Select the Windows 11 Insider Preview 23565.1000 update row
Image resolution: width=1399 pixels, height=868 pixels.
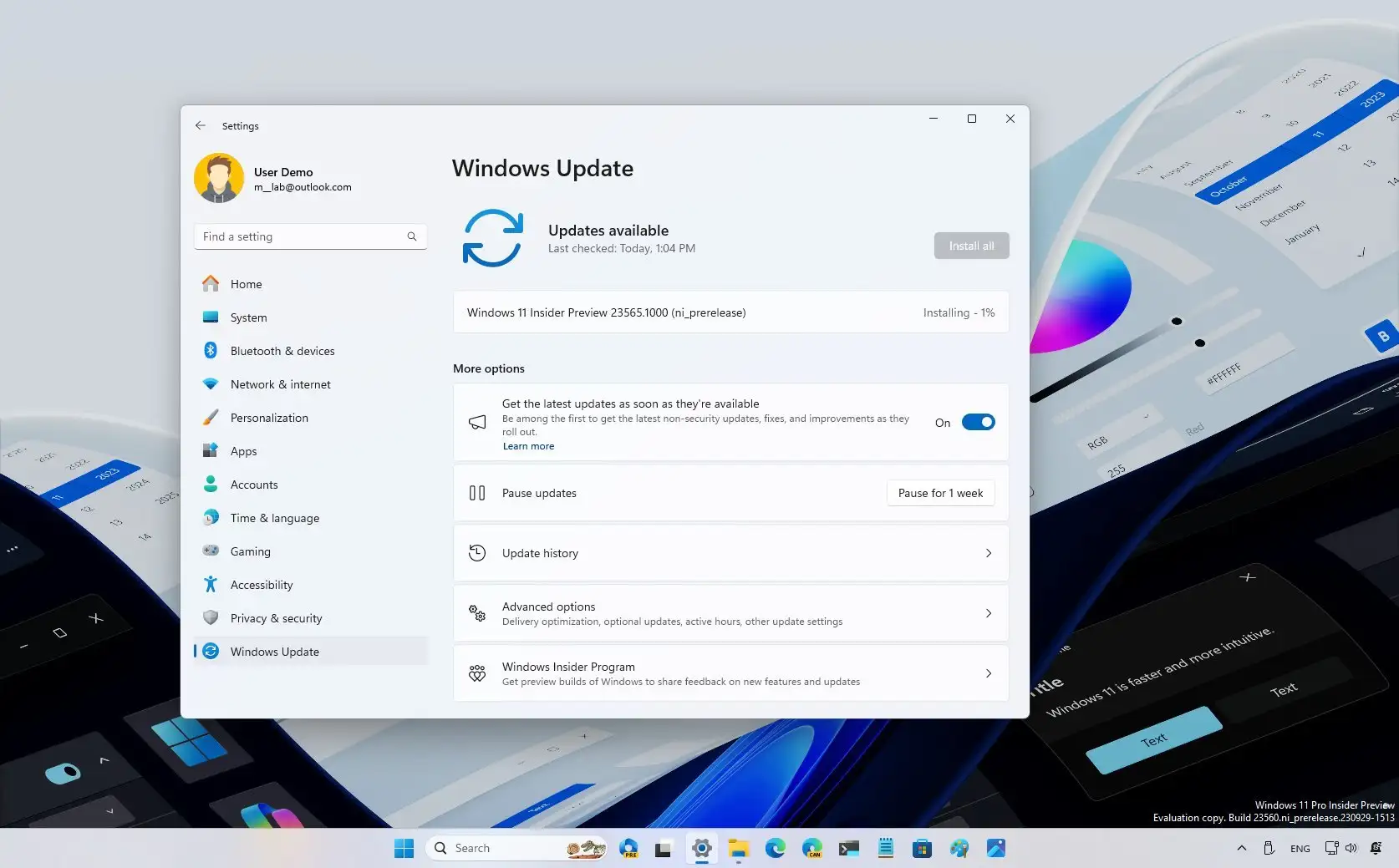tap(731, 312)
